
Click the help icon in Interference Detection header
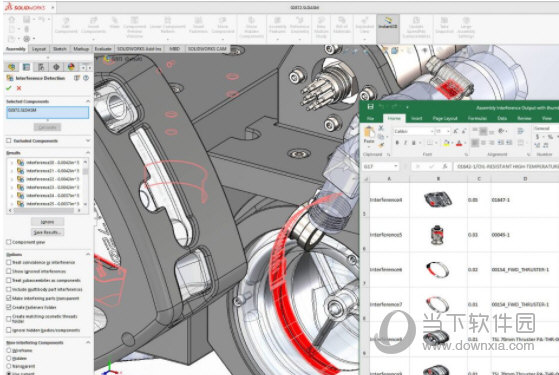[x=86, y=78]
